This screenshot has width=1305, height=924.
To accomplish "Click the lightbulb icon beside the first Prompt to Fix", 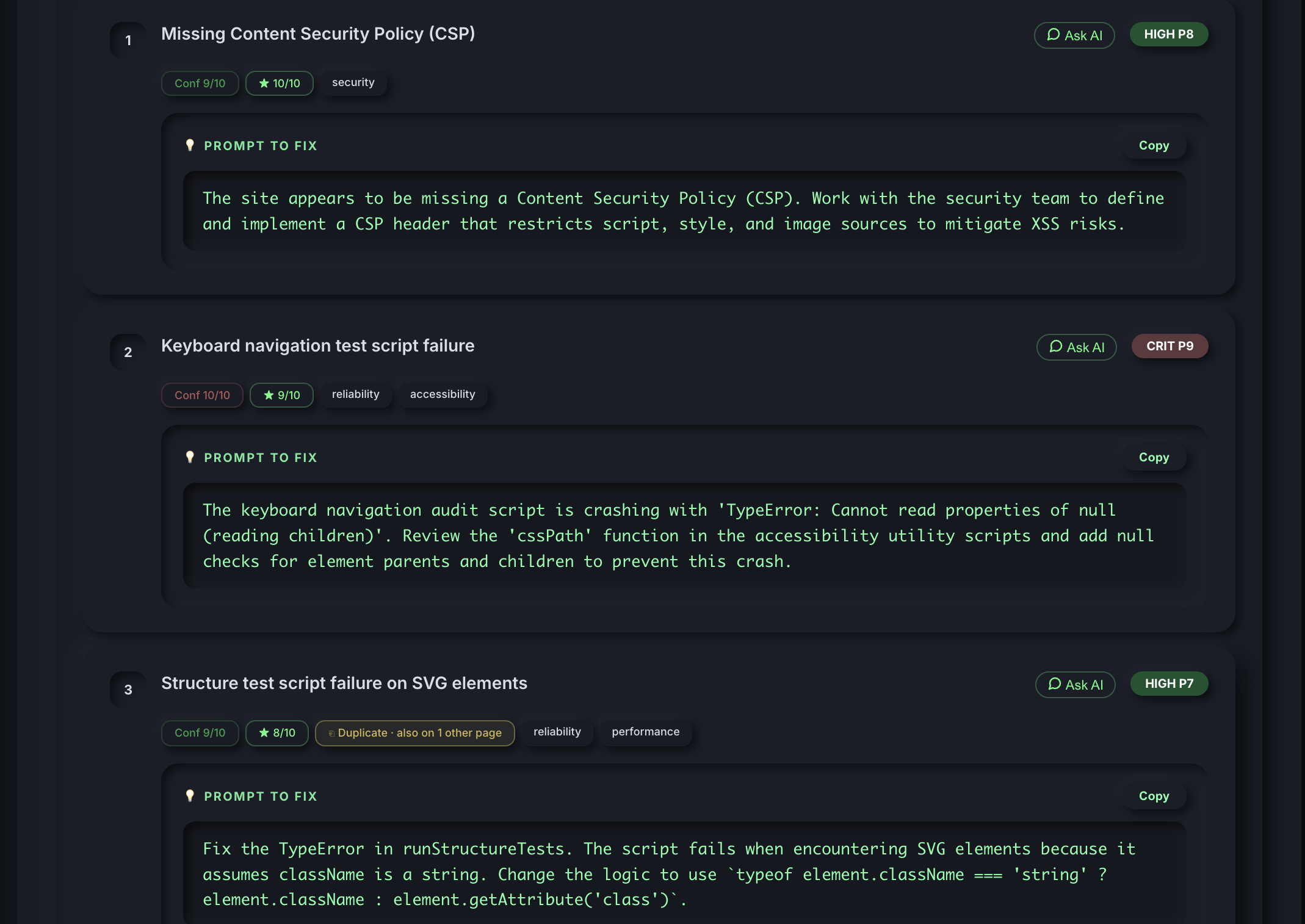I will [190, 145].
